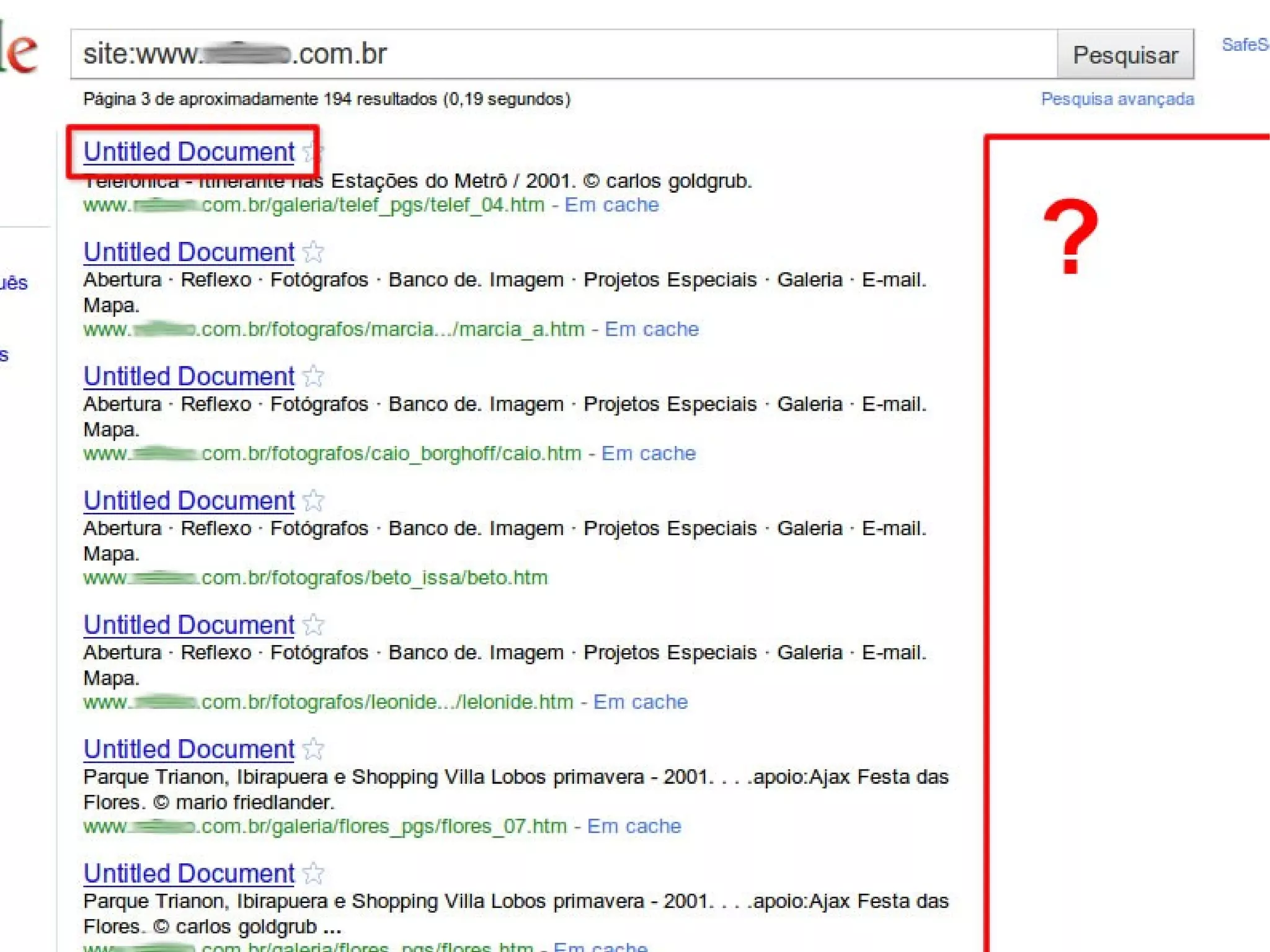
Task: Star the telef_04.htm search result
Action: [312, 151]
